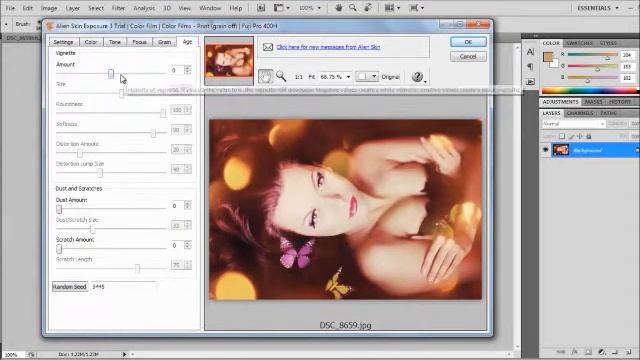Click the background color swatch in Color panel
Image resolution: width=640 pixels, height=360 pixels.
coord(555,64)
